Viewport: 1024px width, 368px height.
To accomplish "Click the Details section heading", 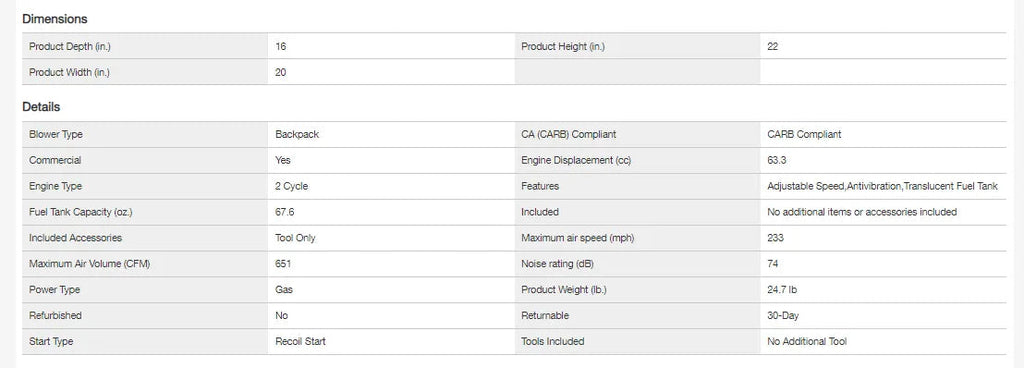I will point(41,106).
